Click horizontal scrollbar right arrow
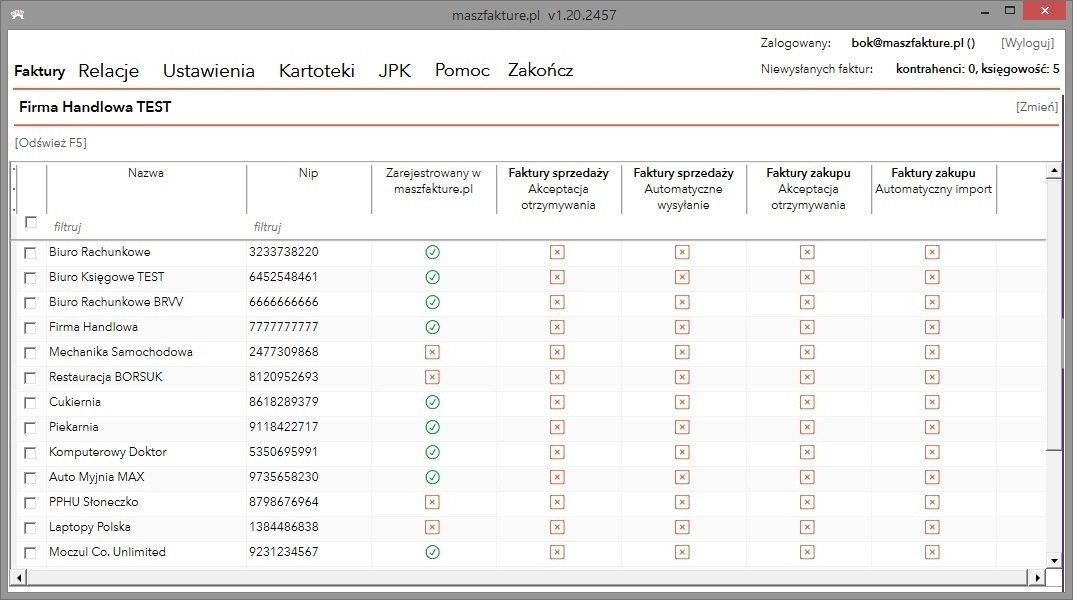The width and height of the screenshot is (1073, 600). (x=1037, y=578)
